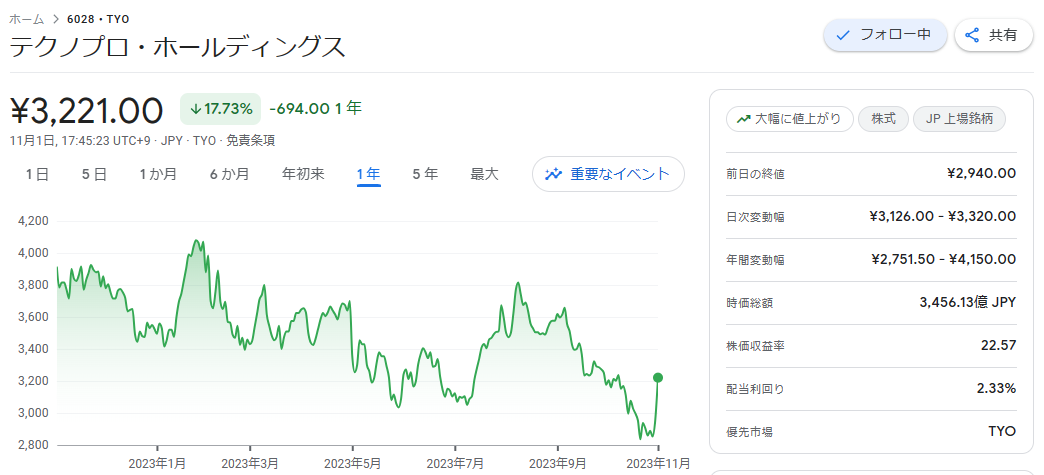Click the 2023年1月 axis label

coord(158,462)
